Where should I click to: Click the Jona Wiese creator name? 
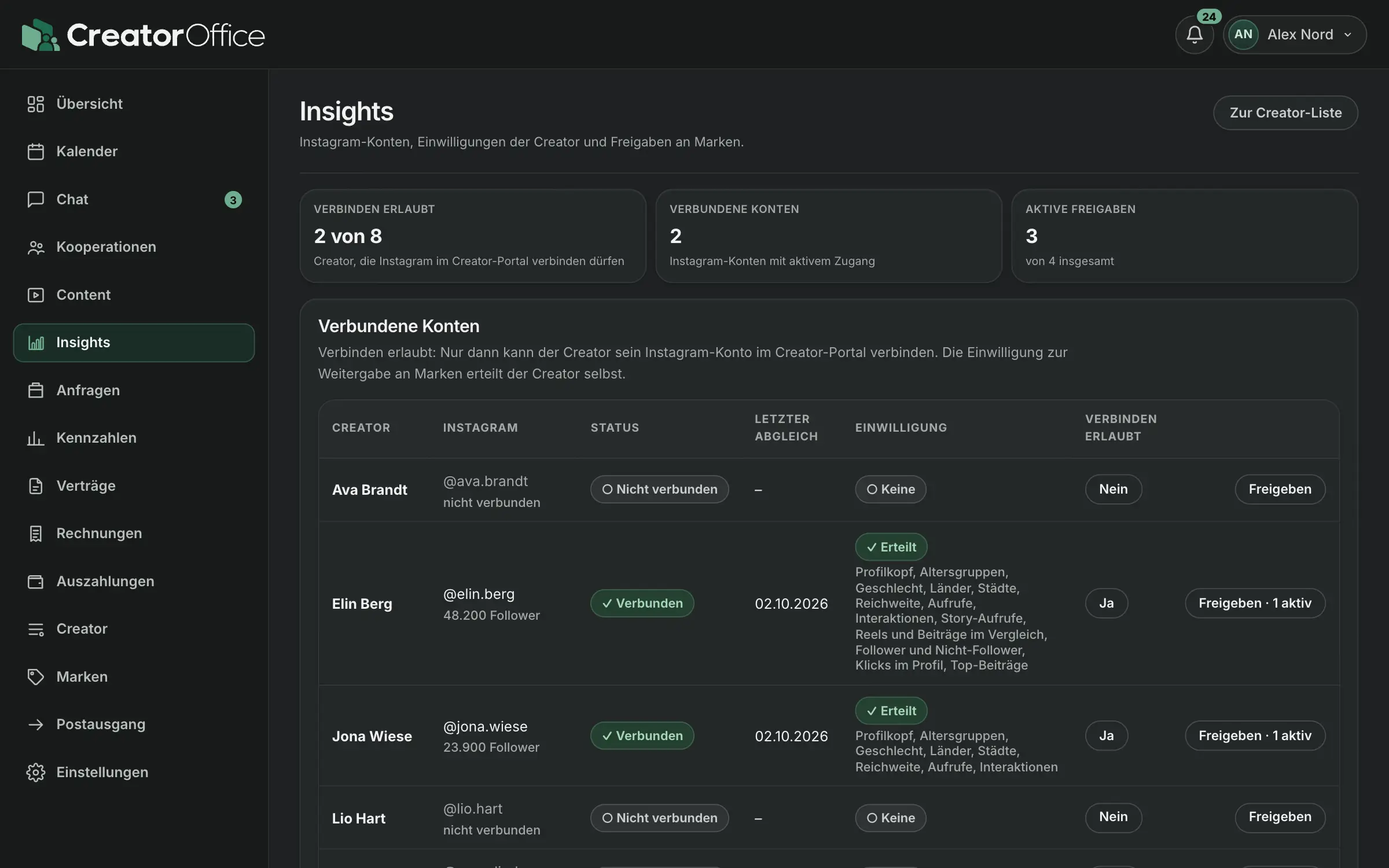coord(372,737)
